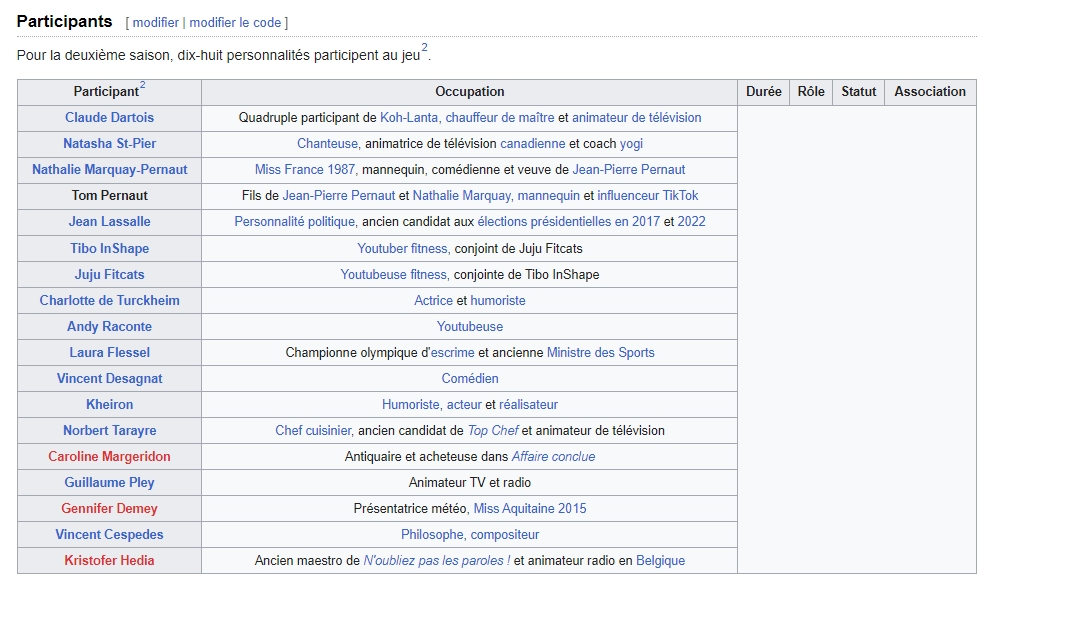The height and width of the screenshot is (631, 1081).
Task: Follow the '2022' election link
Action: (691, 221)
